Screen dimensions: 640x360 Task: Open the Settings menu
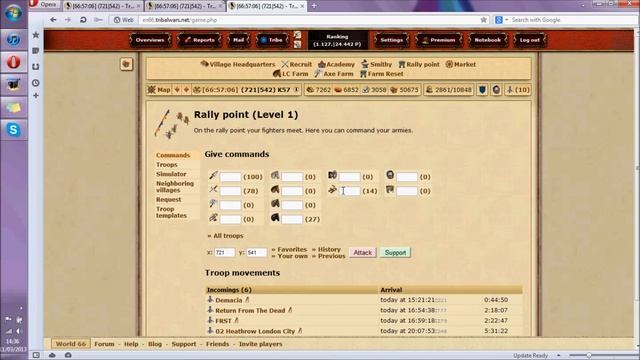[x=391, y=40]
